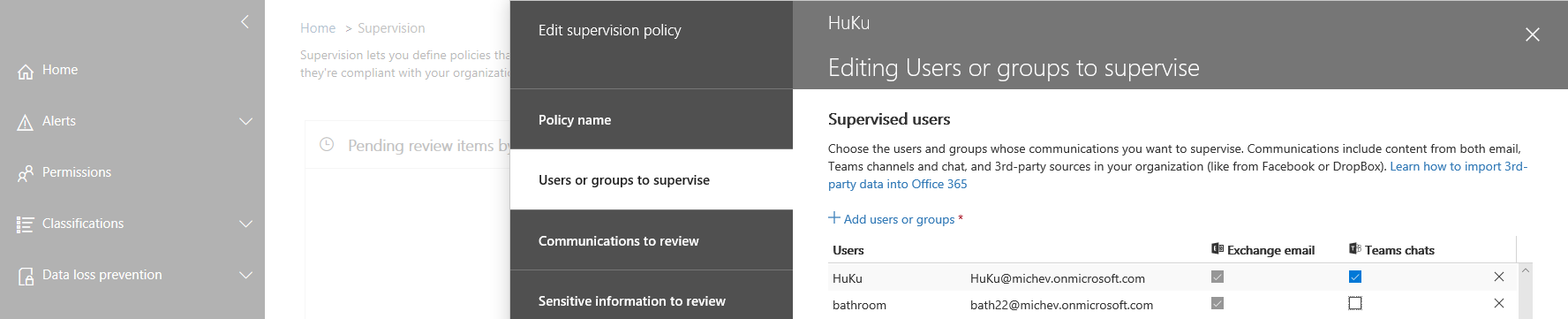Click the Supervised users heading
This screenshot has height=319, width=1568.
[x=889, y=119]
